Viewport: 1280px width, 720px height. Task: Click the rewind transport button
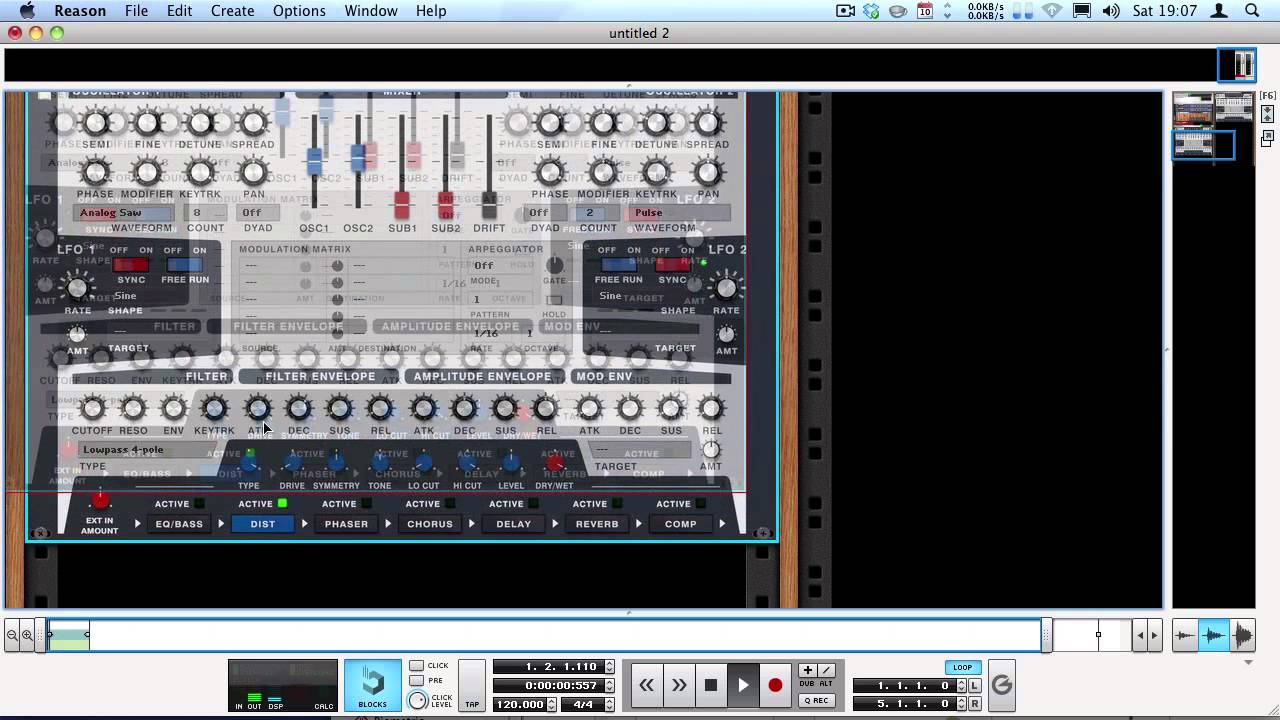coord(647,685)
